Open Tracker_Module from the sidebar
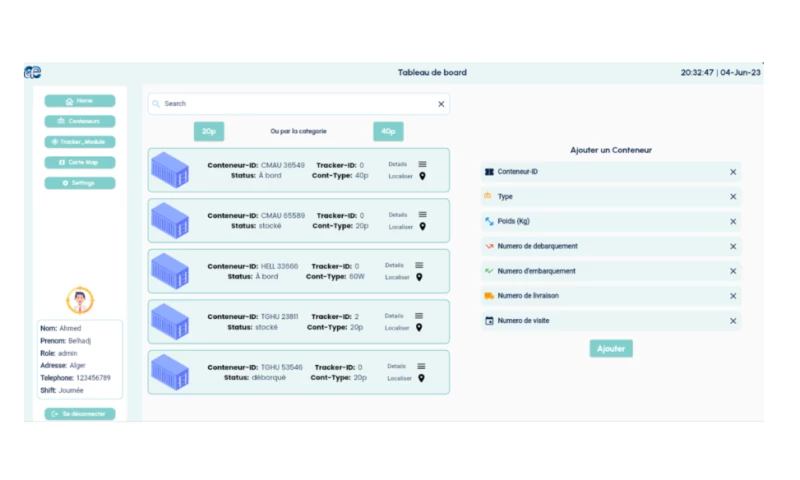 click(79, 142)
